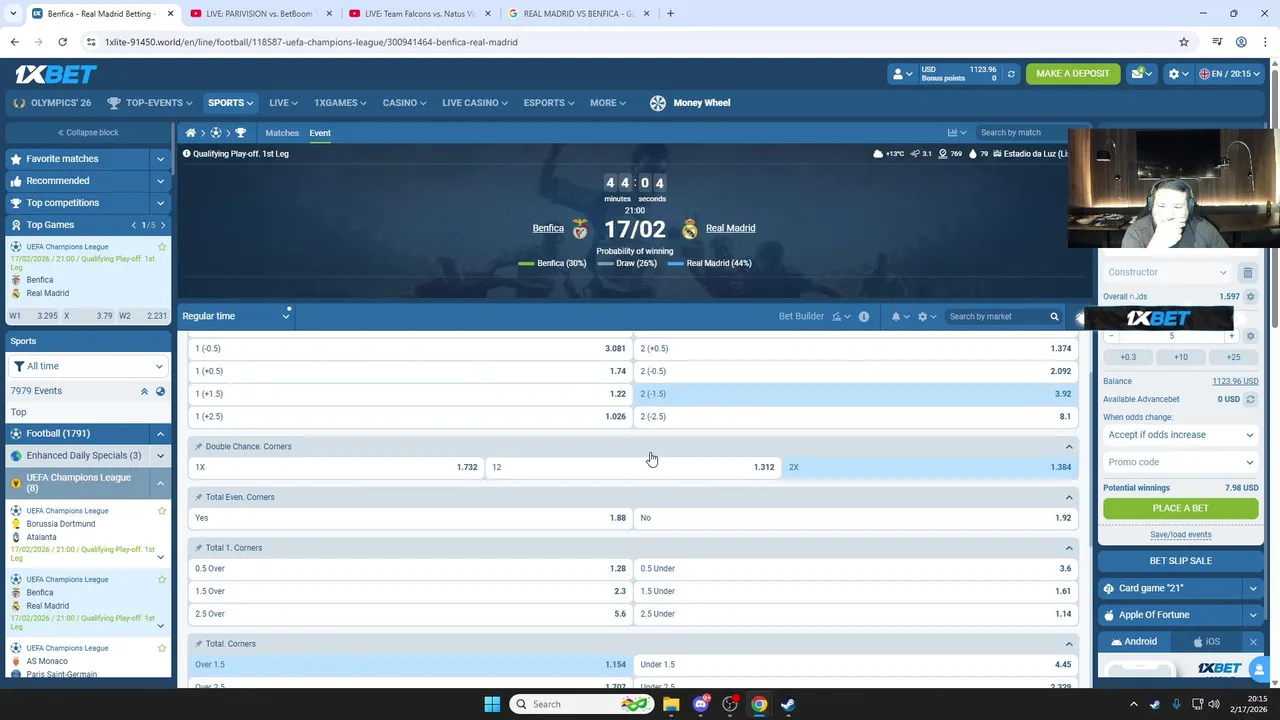Star the AS Monaco match as favorite
This screenshot has width=1280, height=720.
(162, 648)
